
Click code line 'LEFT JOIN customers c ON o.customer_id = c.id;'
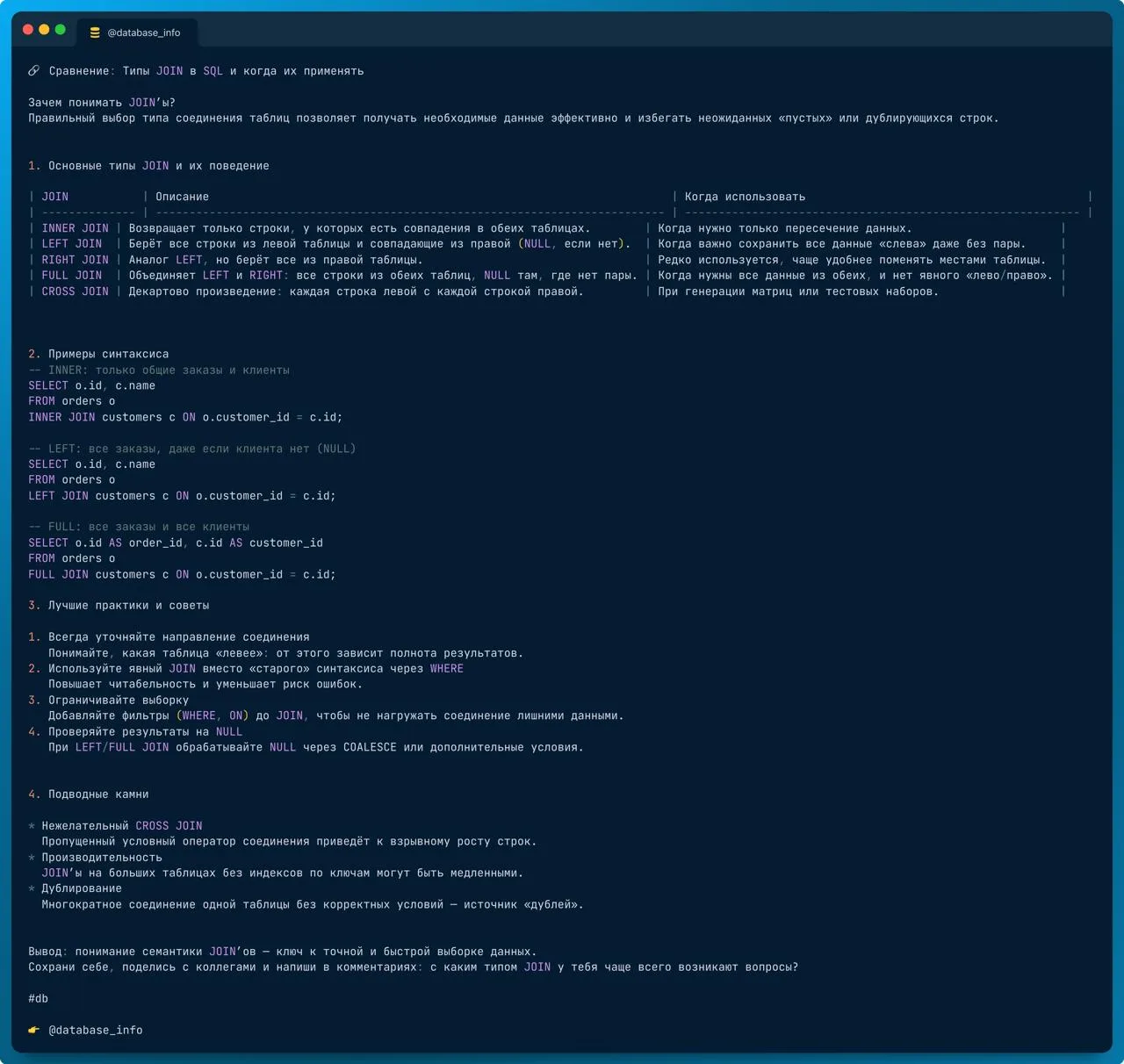[x=182, y=496]
